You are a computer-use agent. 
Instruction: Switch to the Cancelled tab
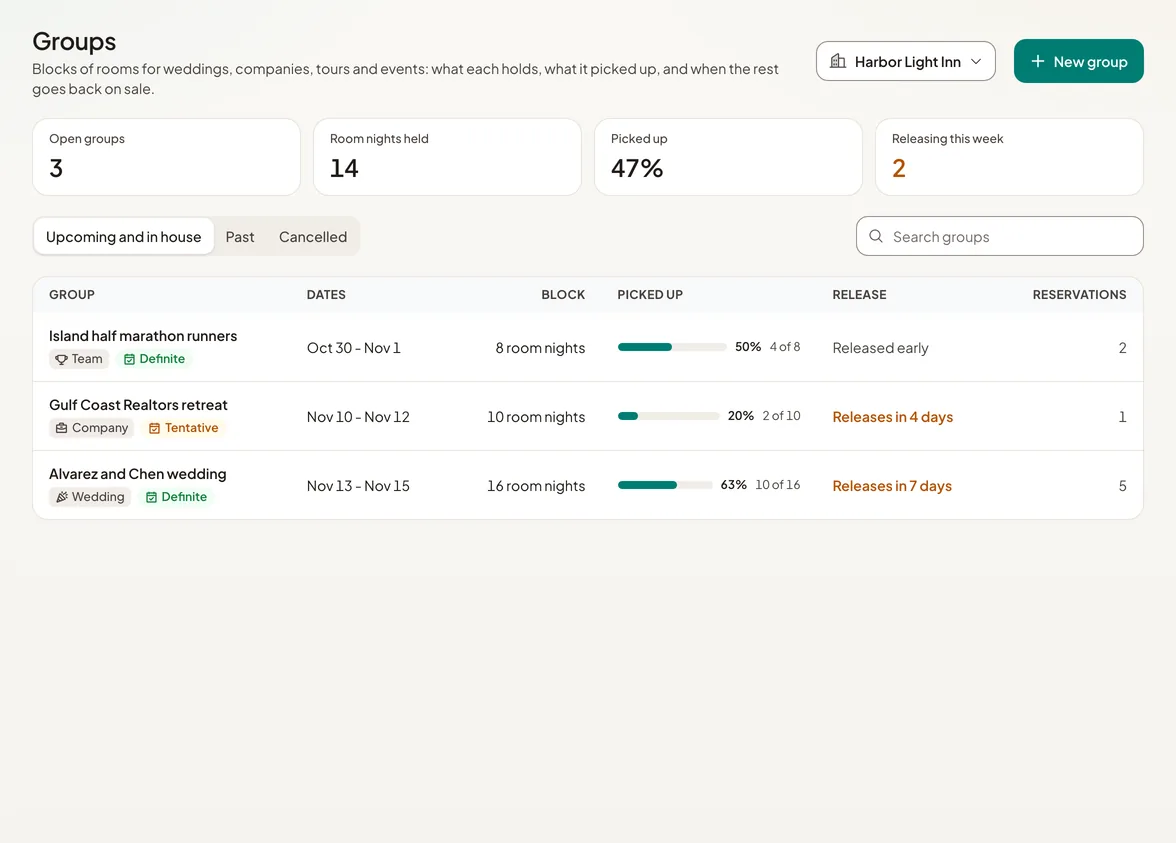pyautogui.click(x=313, y=237)
